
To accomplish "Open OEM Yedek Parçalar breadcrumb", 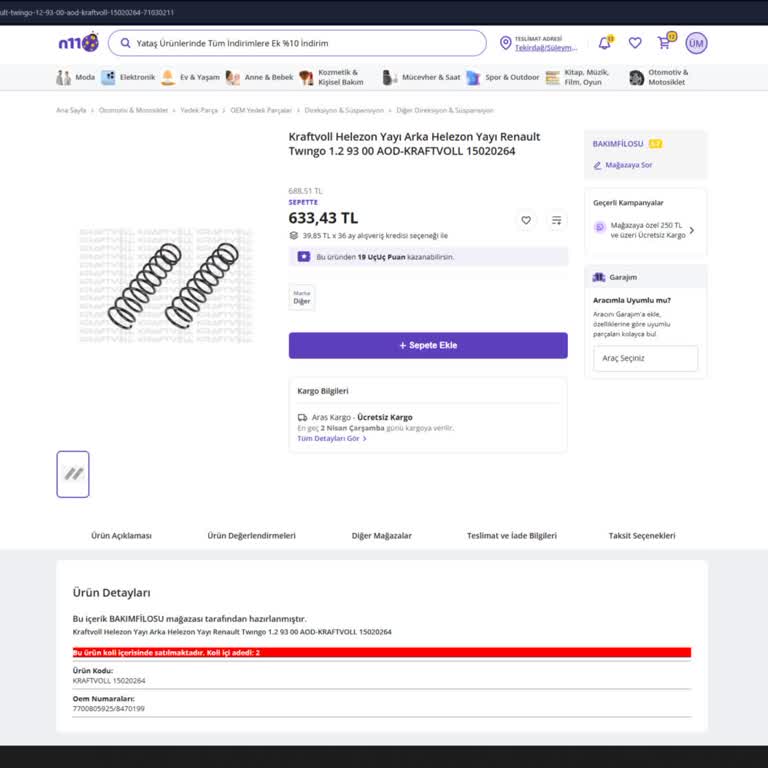I will (261, 110).
